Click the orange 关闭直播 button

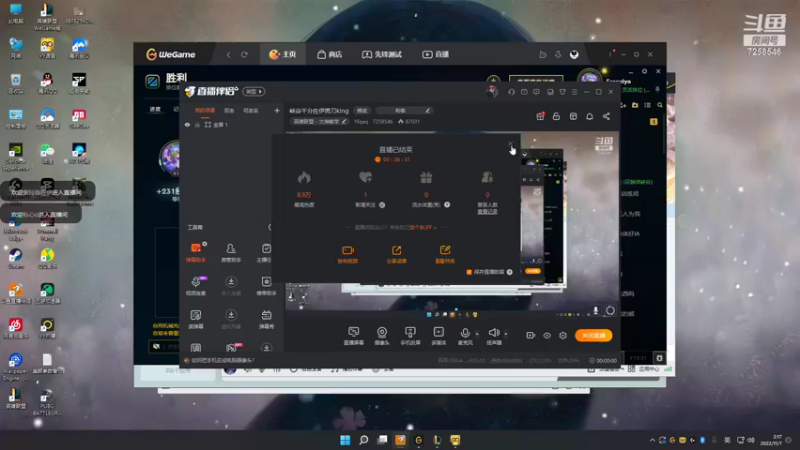[x=593, y=335]
